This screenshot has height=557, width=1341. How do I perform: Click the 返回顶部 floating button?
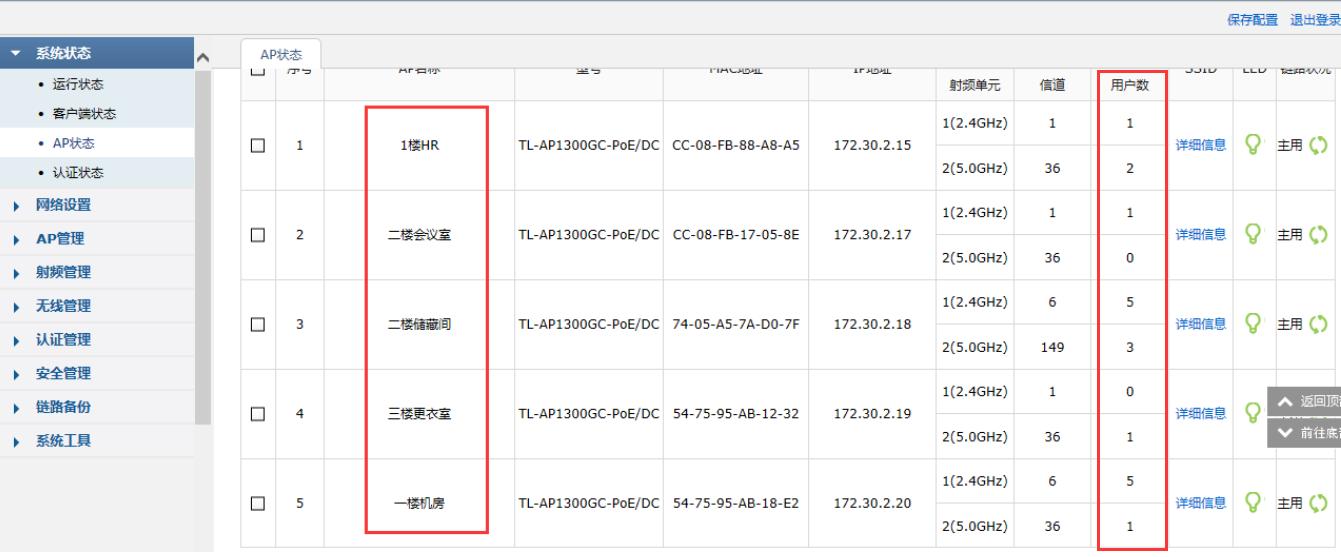(x=1304, y=401)
